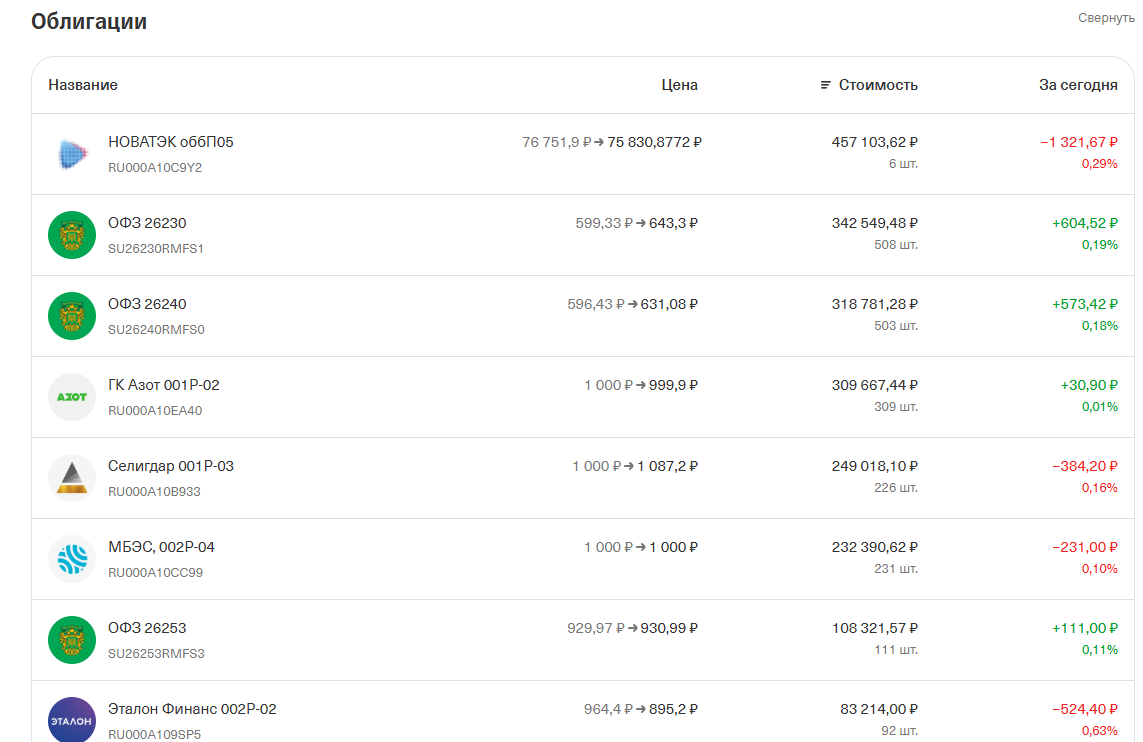This screenshot has height=742, width=1143.
Task: Click the НОВАТЭК об6П05 bond logo
Action: click(x=72, y=154)
